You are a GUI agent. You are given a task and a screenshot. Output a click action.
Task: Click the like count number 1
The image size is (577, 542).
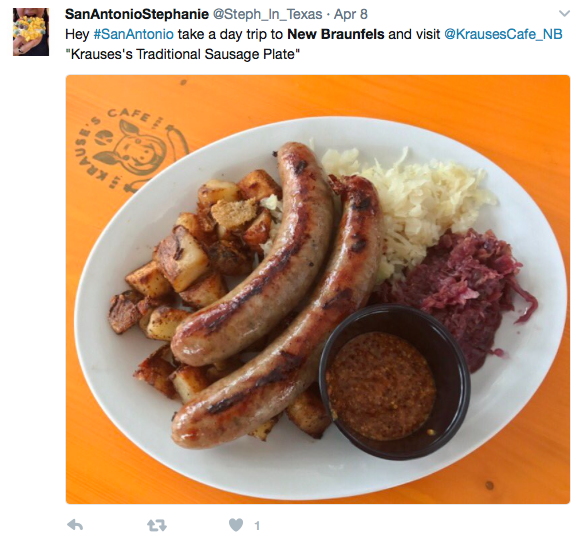click(257, 525)
